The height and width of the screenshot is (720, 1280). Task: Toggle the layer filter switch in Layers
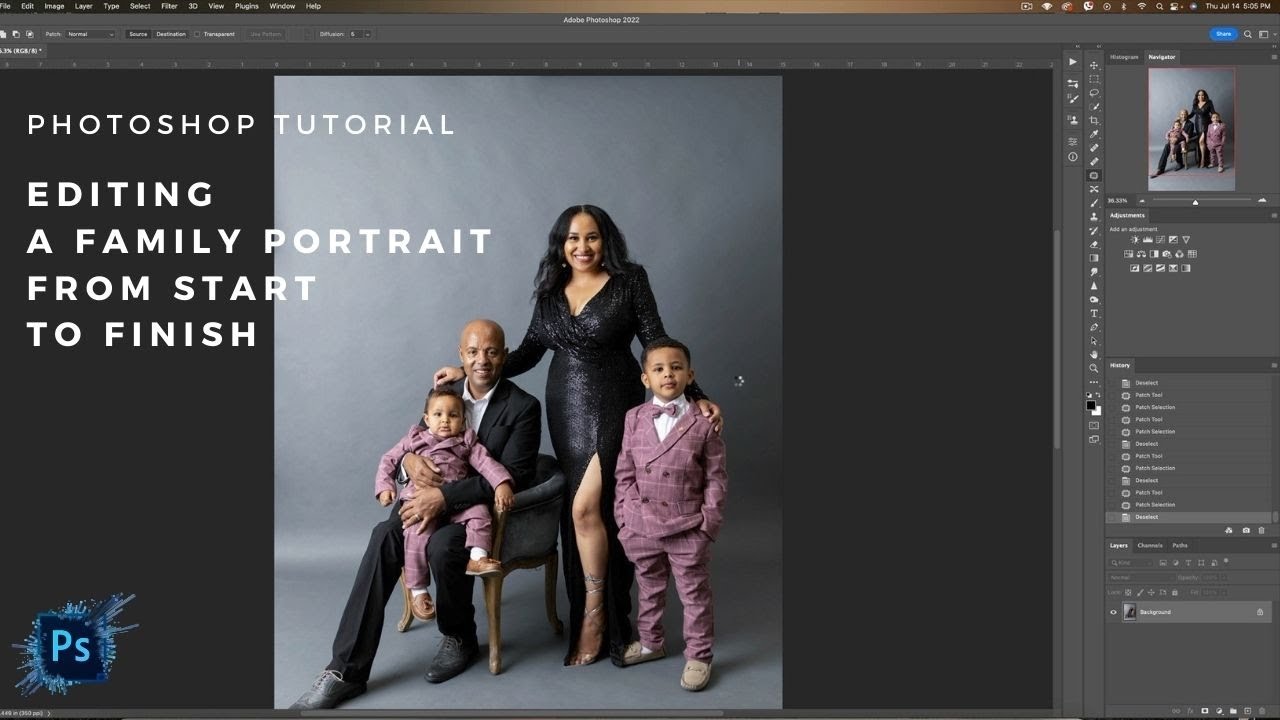tap(1226, 561)
